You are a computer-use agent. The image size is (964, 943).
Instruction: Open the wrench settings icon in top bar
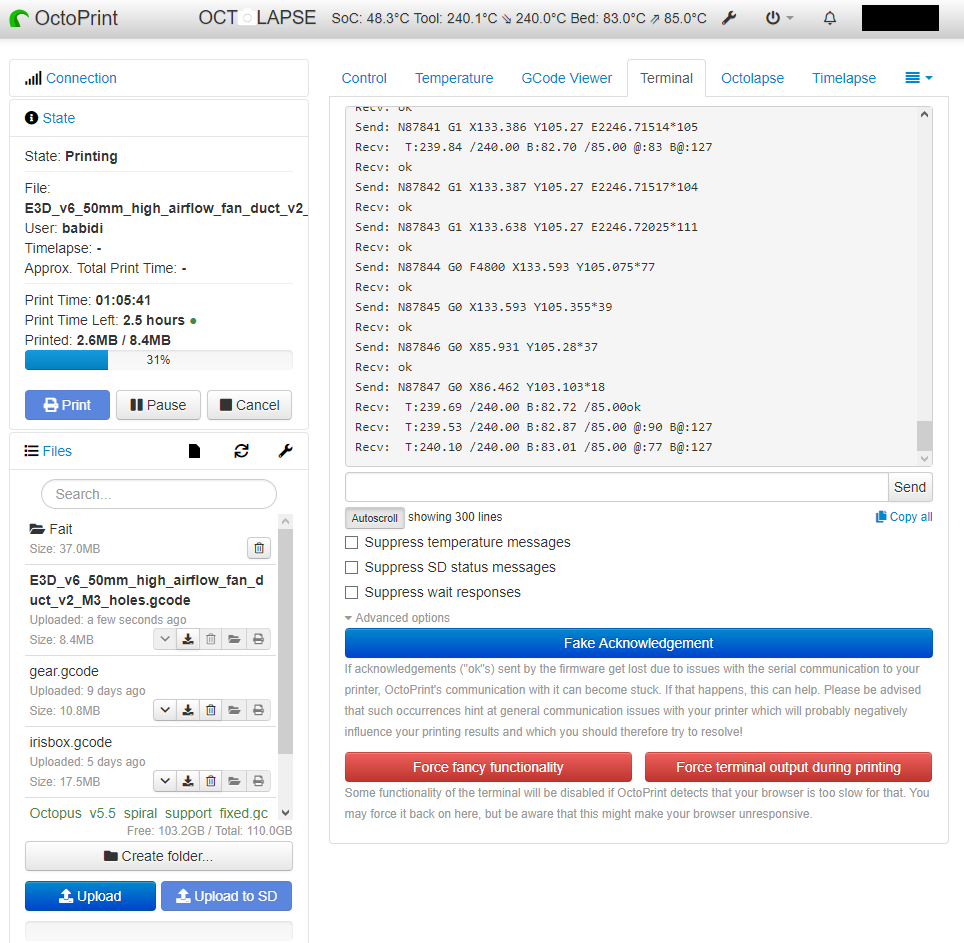coord(729,18)
